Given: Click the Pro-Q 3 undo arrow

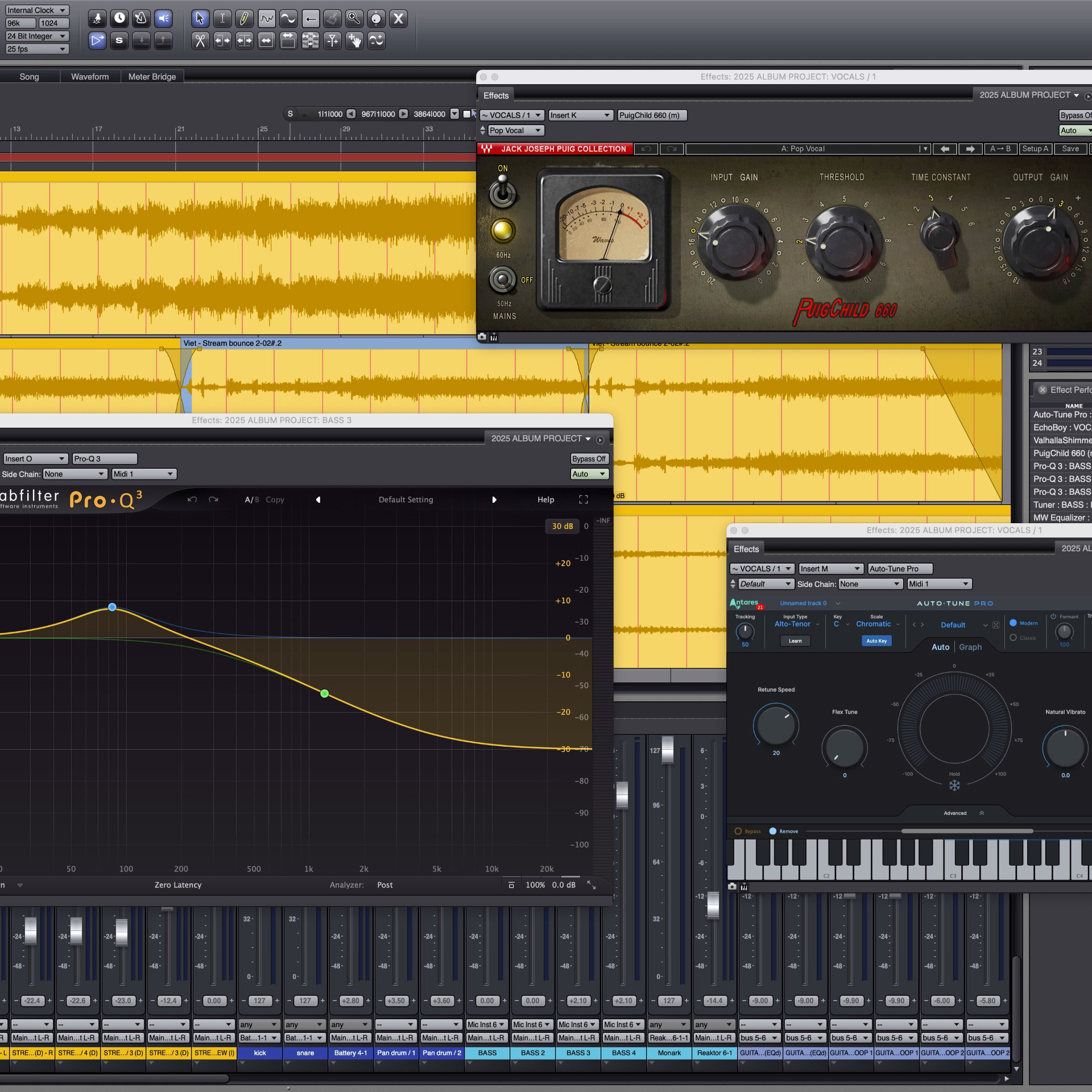Looking at the screenshot, I should pyautogui.click(x=192, y=499).
